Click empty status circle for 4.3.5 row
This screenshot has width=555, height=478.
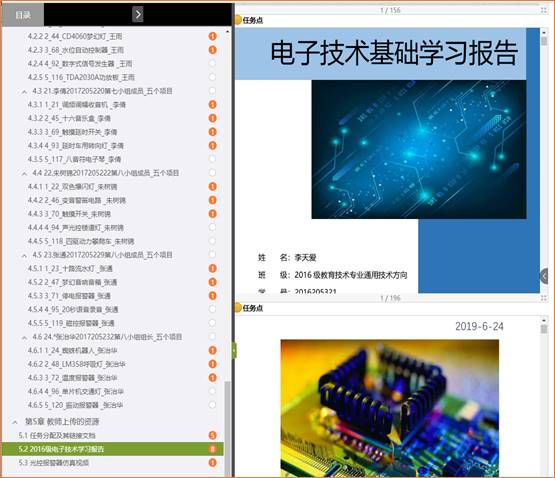[212, 159]
